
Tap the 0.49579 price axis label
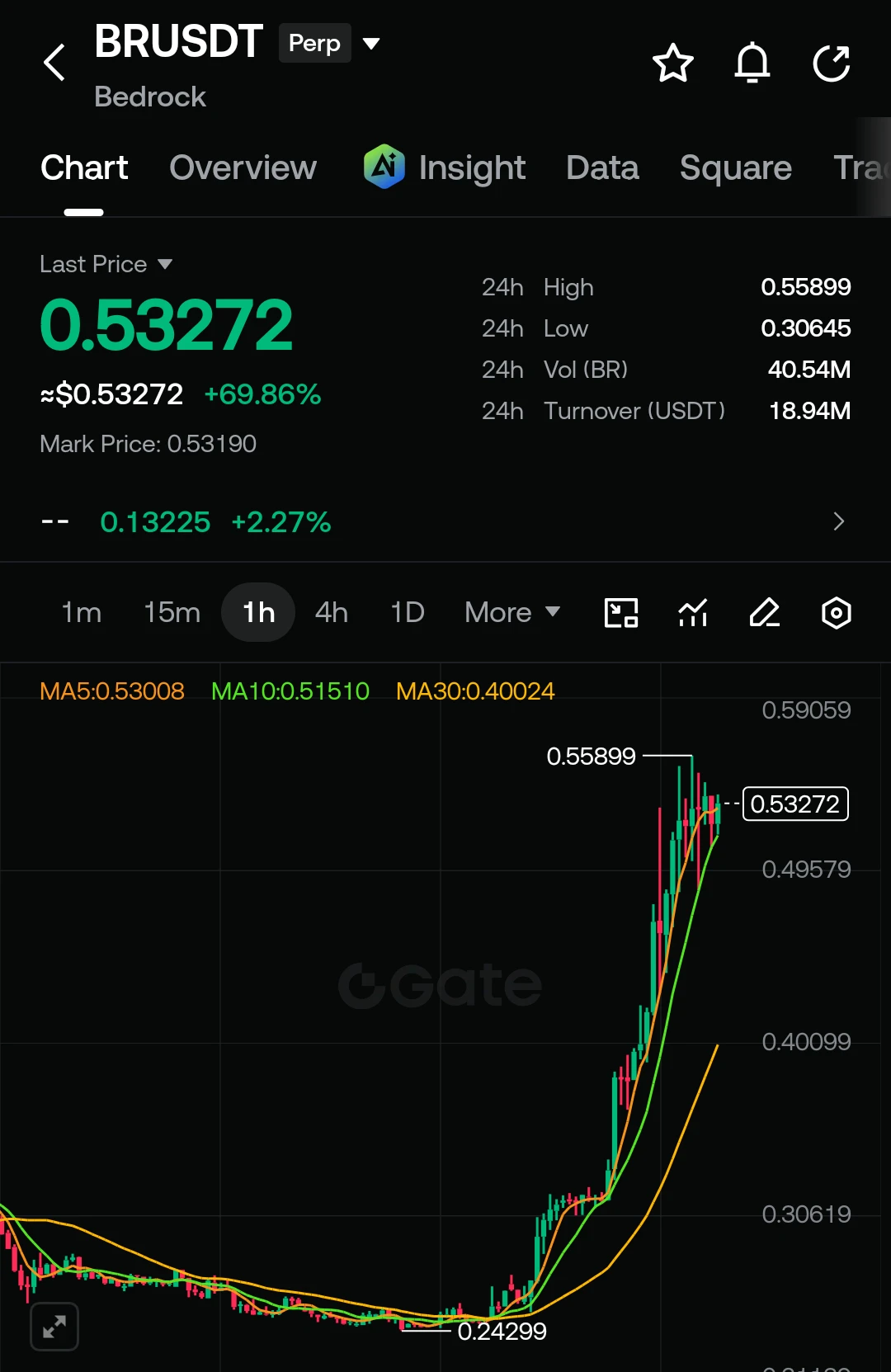click(x=806, y=870)
